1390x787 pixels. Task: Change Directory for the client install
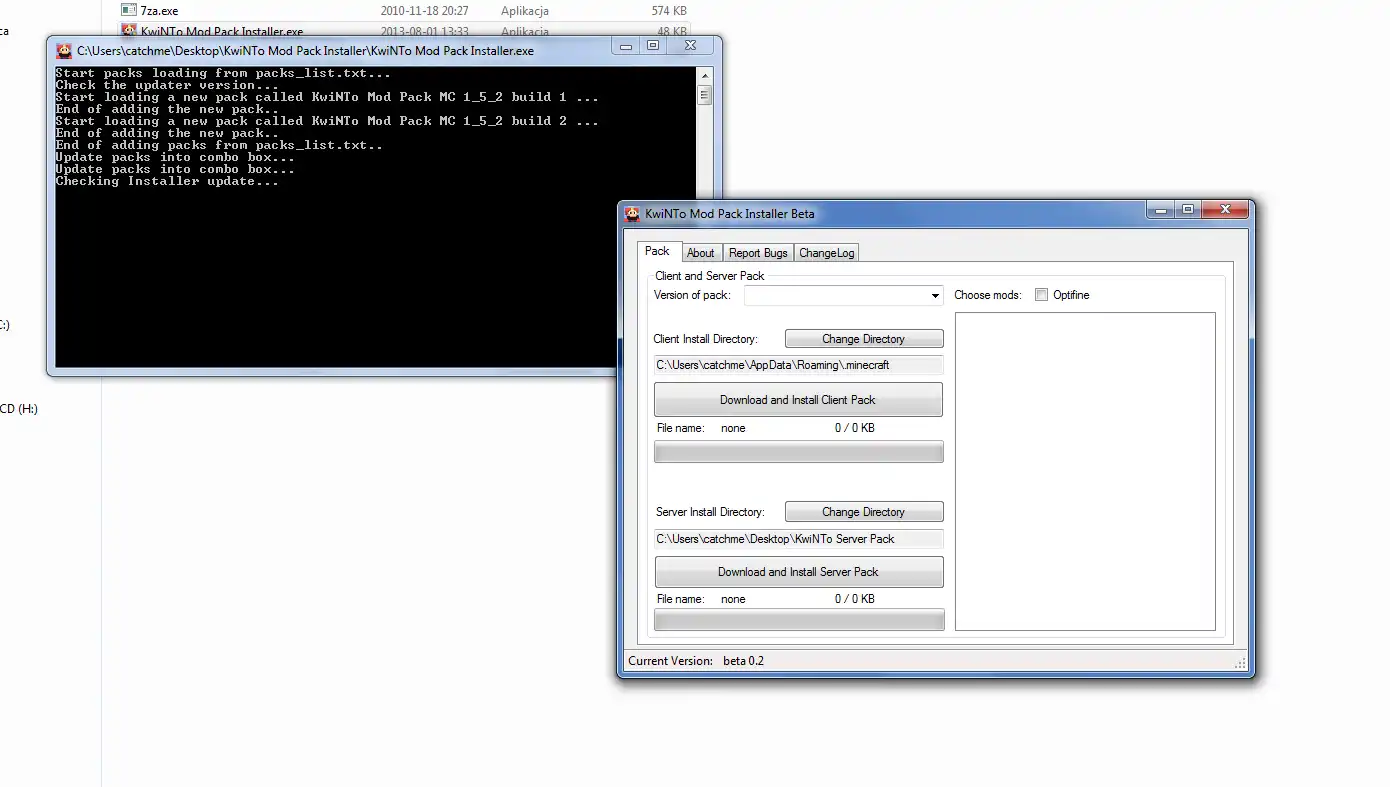[x=864, y=339]
